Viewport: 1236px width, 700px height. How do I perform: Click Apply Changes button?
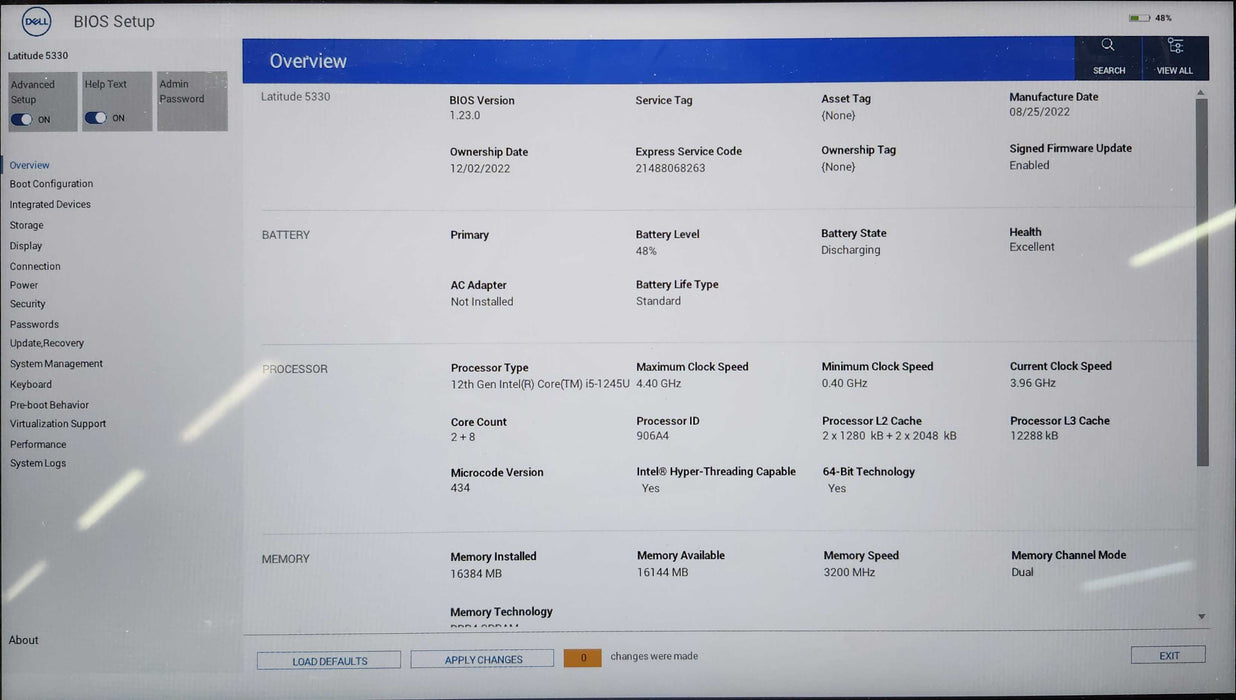pos(482,659)
